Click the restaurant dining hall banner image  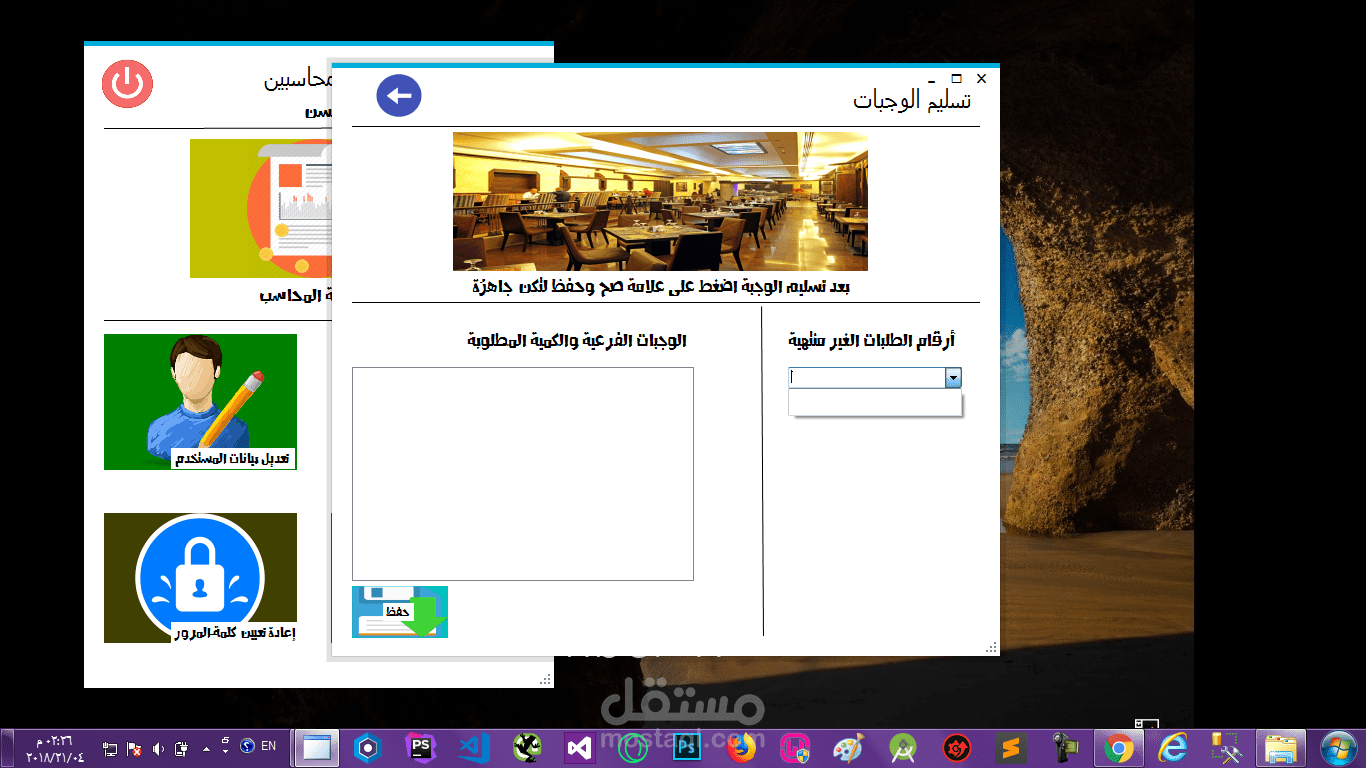coord(660,201)
